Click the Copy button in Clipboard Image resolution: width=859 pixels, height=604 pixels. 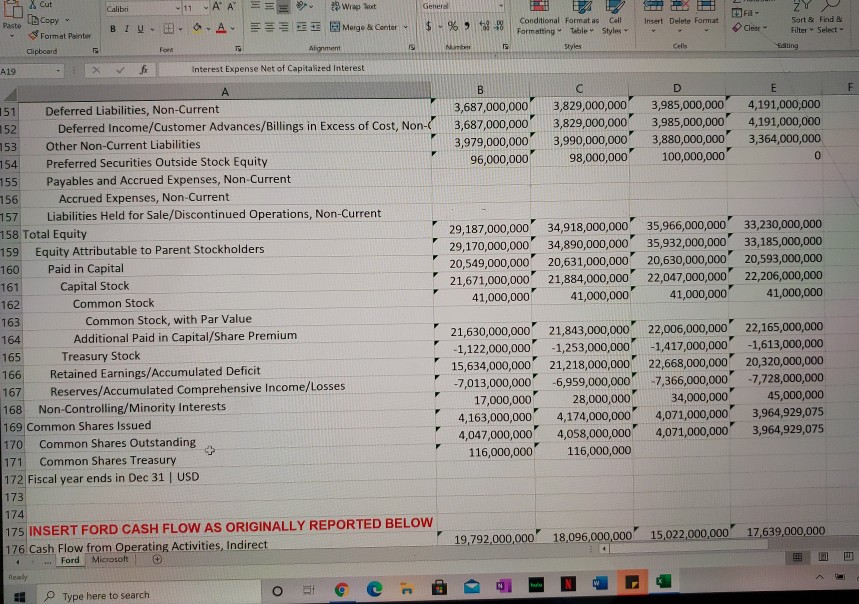point(45,20)
